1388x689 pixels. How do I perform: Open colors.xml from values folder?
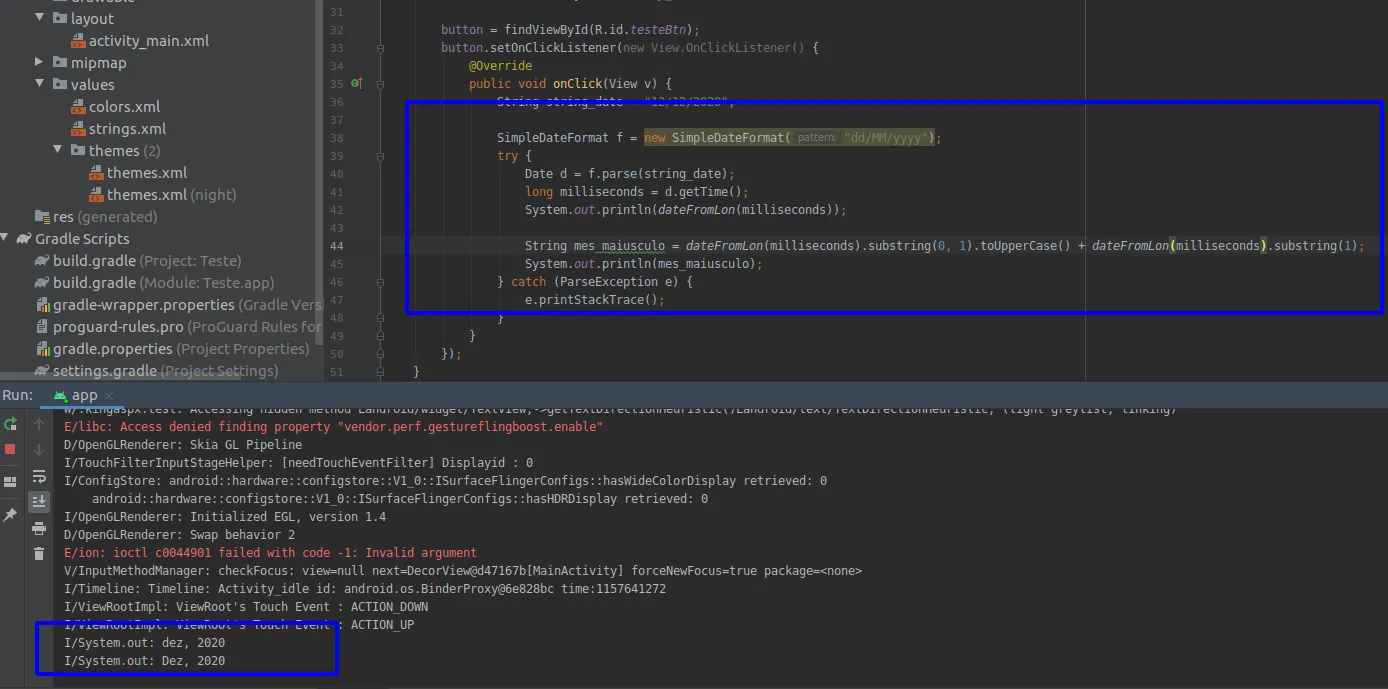point(124,107)
